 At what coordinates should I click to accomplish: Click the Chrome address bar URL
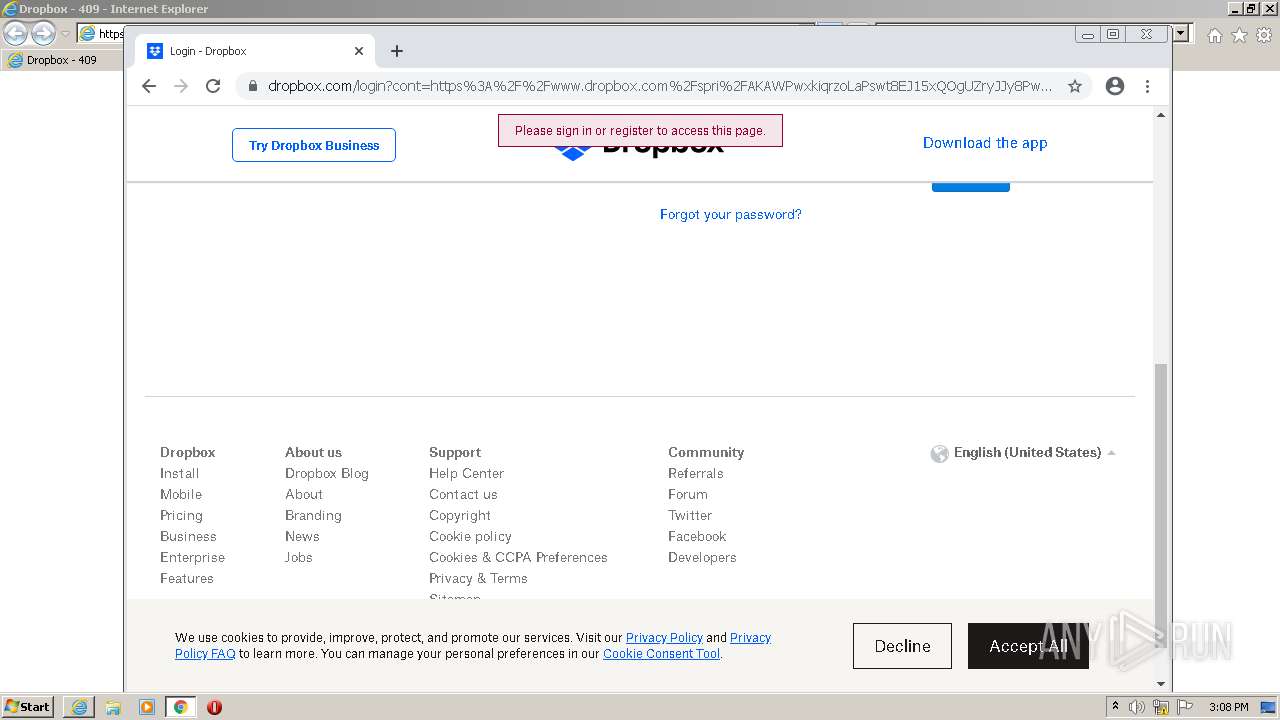[x=660, y=86]
